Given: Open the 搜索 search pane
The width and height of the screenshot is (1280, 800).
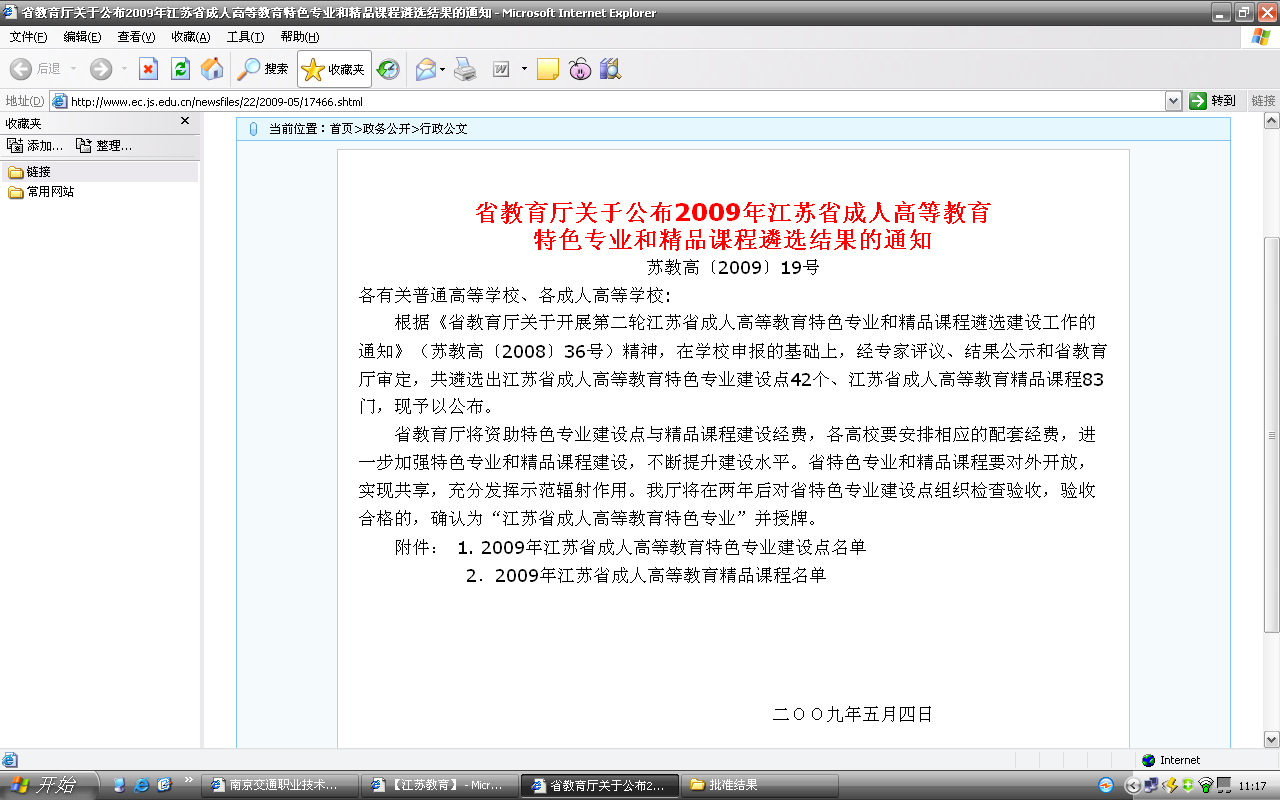Looking at the screenshot, I should [x=263, y=69].
